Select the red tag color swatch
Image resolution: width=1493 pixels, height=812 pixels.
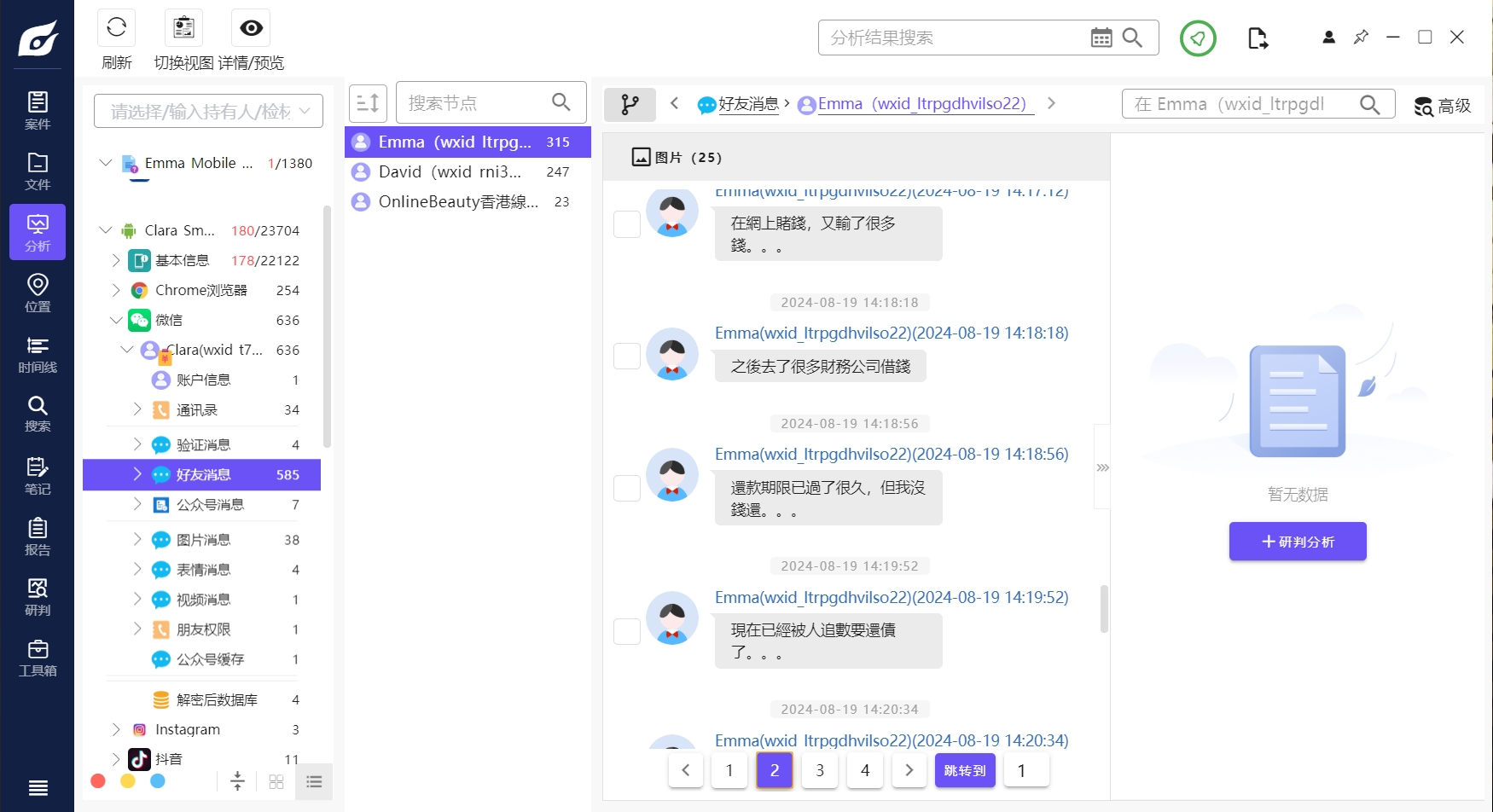(x=97, y=780)
